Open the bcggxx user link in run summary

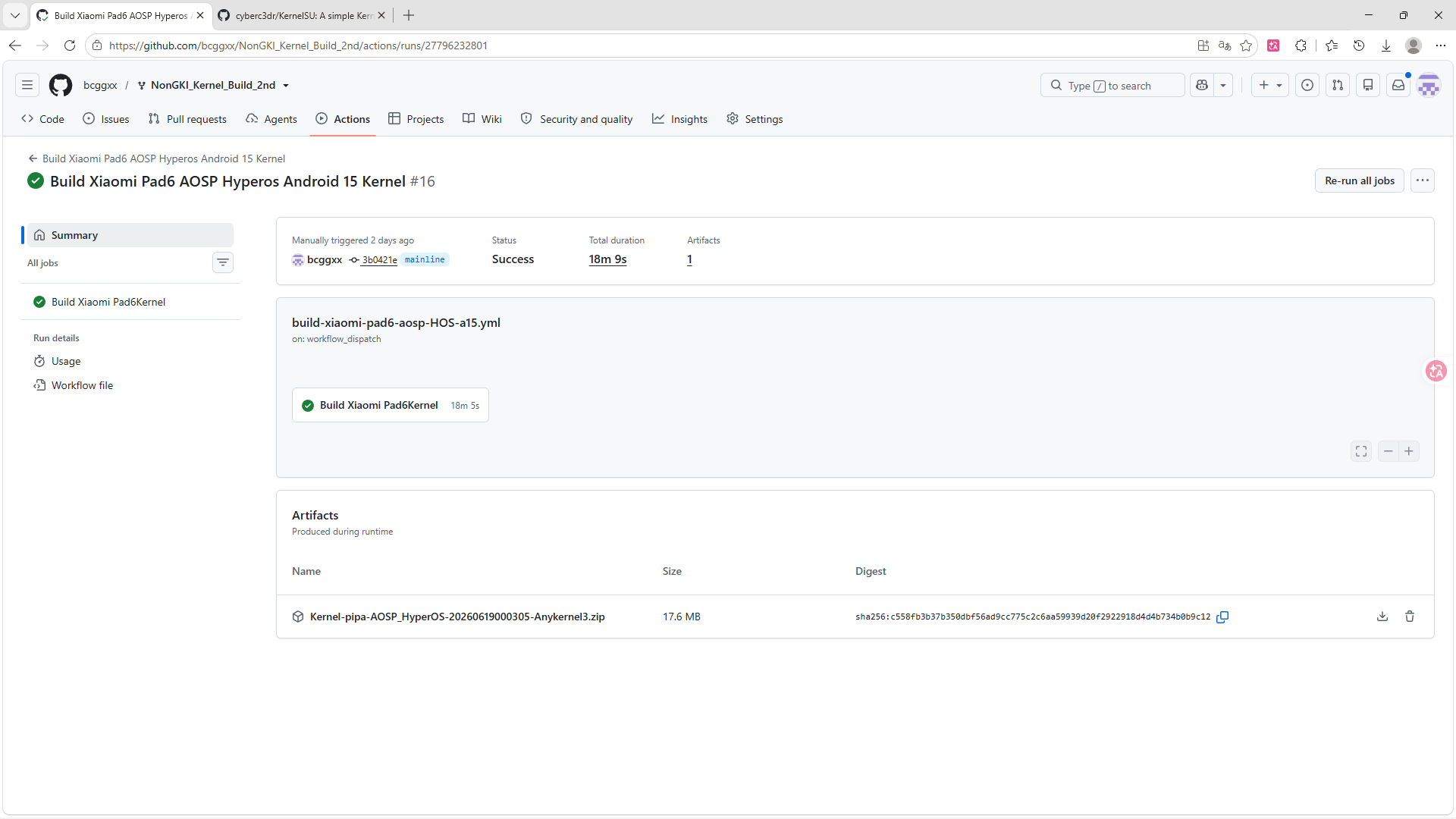pyautogui.click(x=325, y=259)
